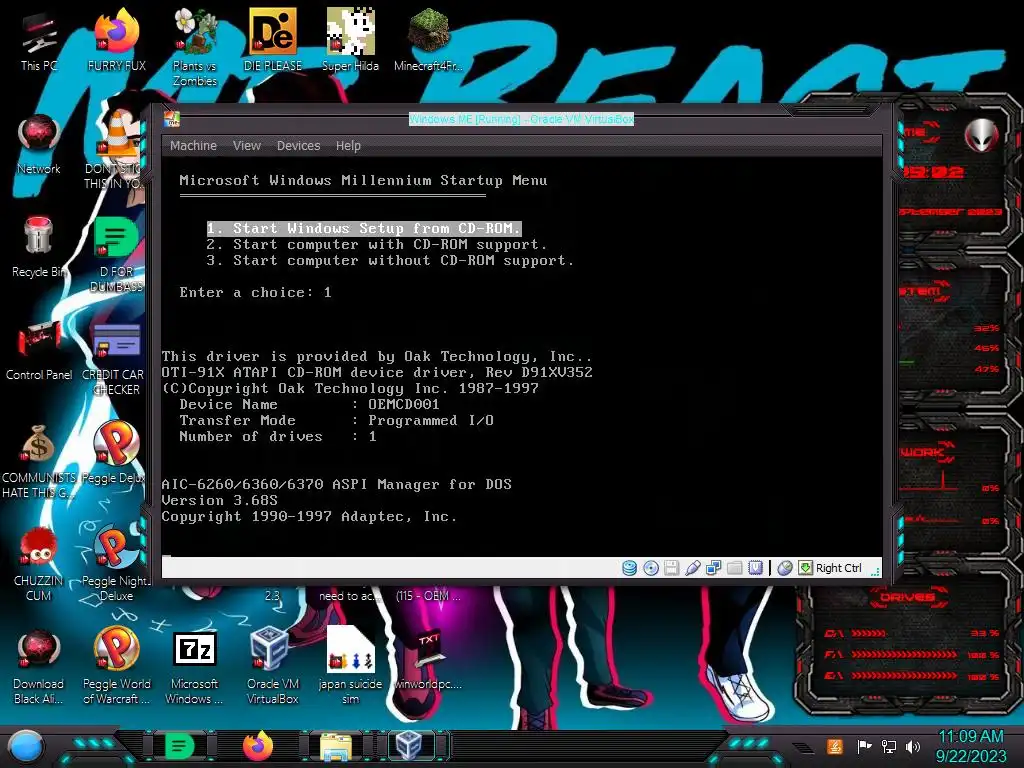Open Firefox from the taskbar
This screenshot has width=1024, height=768.
click(258, 746)
